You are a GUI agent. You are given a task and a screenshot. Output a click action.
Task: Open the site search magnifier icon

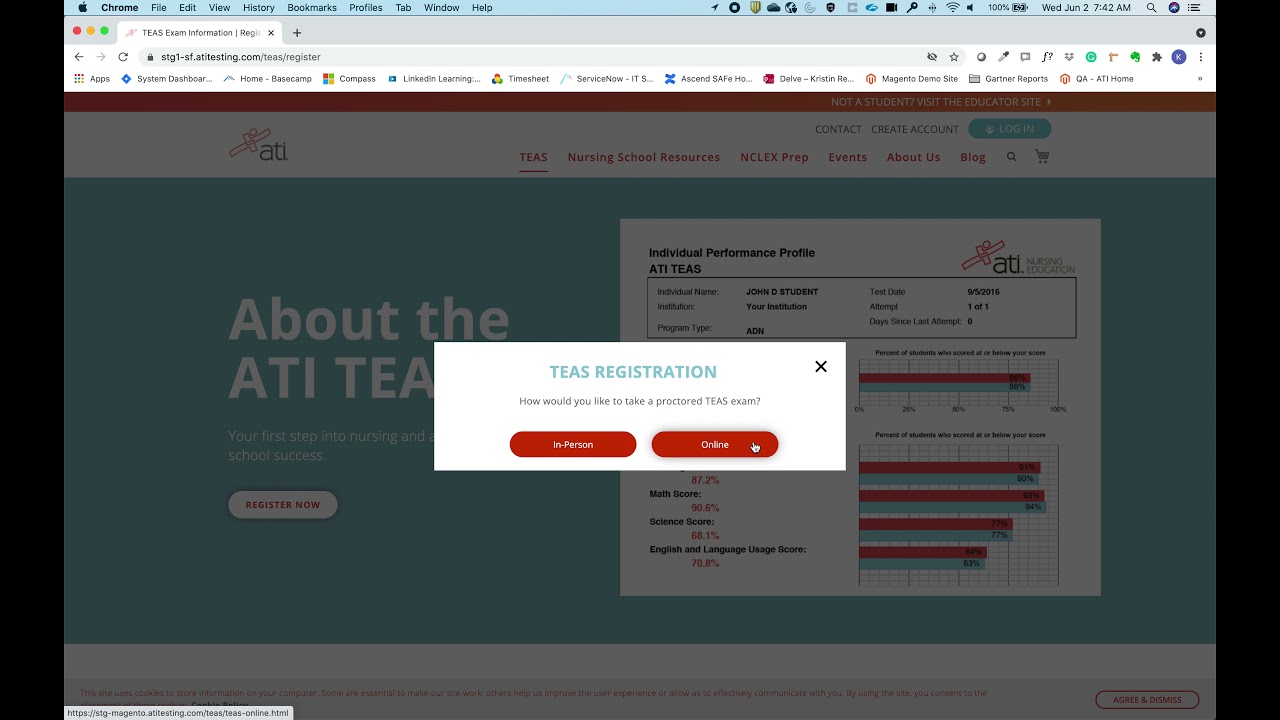(1011, 157)
